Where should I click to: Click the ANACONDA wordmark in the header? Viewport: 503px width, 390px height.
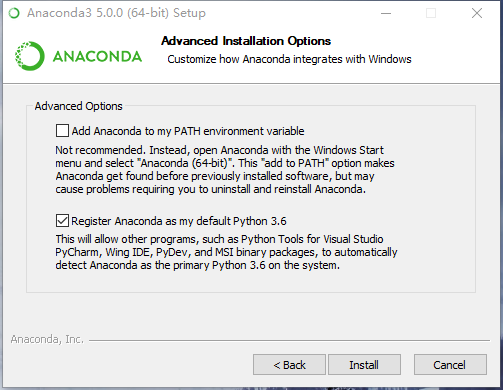[x=97, y=56]
